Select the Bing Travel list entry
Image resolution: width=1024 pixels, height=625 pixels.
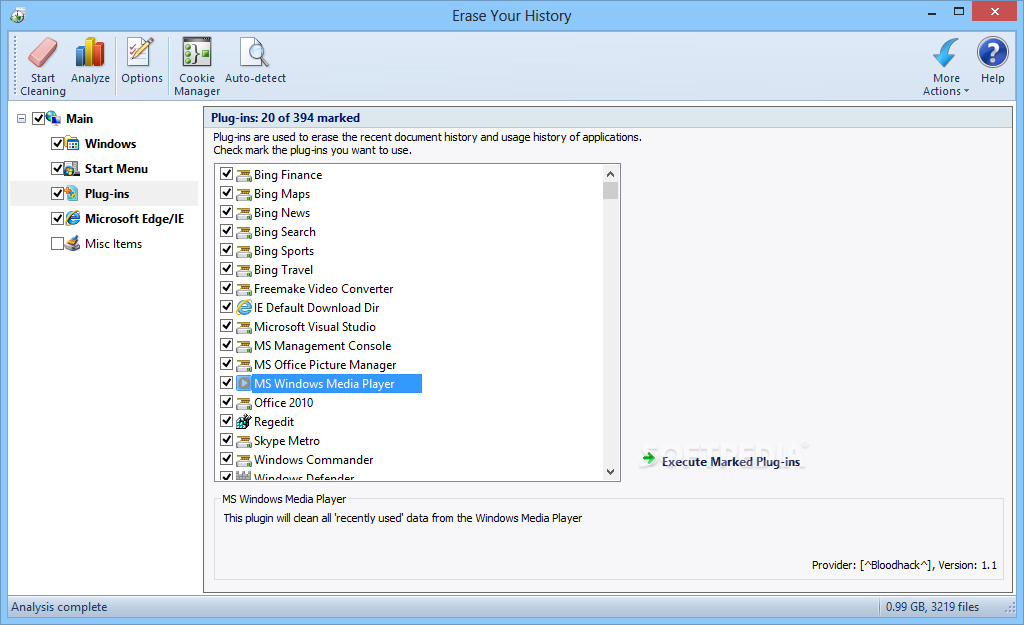[283, 270]
